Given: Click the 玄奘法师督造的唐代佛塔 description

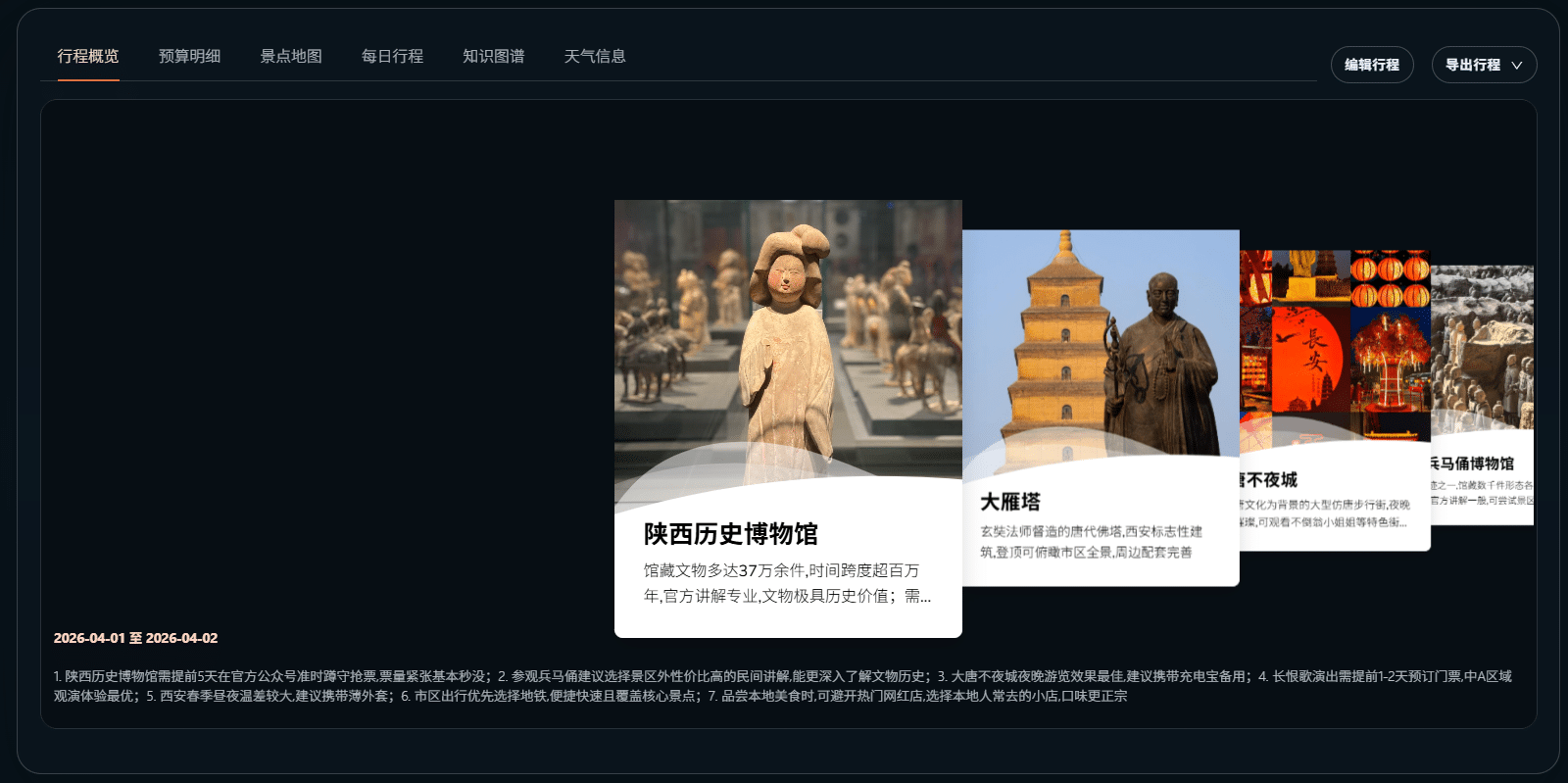Looking at the screenshot, I should pos(1092,542).
